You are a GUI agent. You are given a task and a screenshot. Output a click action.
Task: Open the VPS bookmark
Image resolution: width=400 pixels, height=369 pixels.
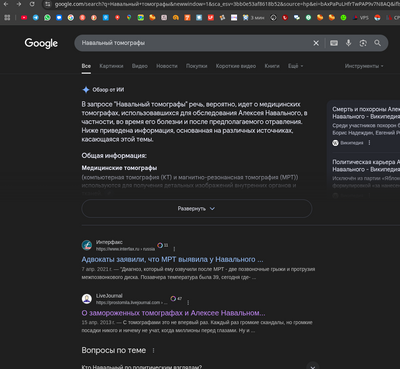(361, 18)
